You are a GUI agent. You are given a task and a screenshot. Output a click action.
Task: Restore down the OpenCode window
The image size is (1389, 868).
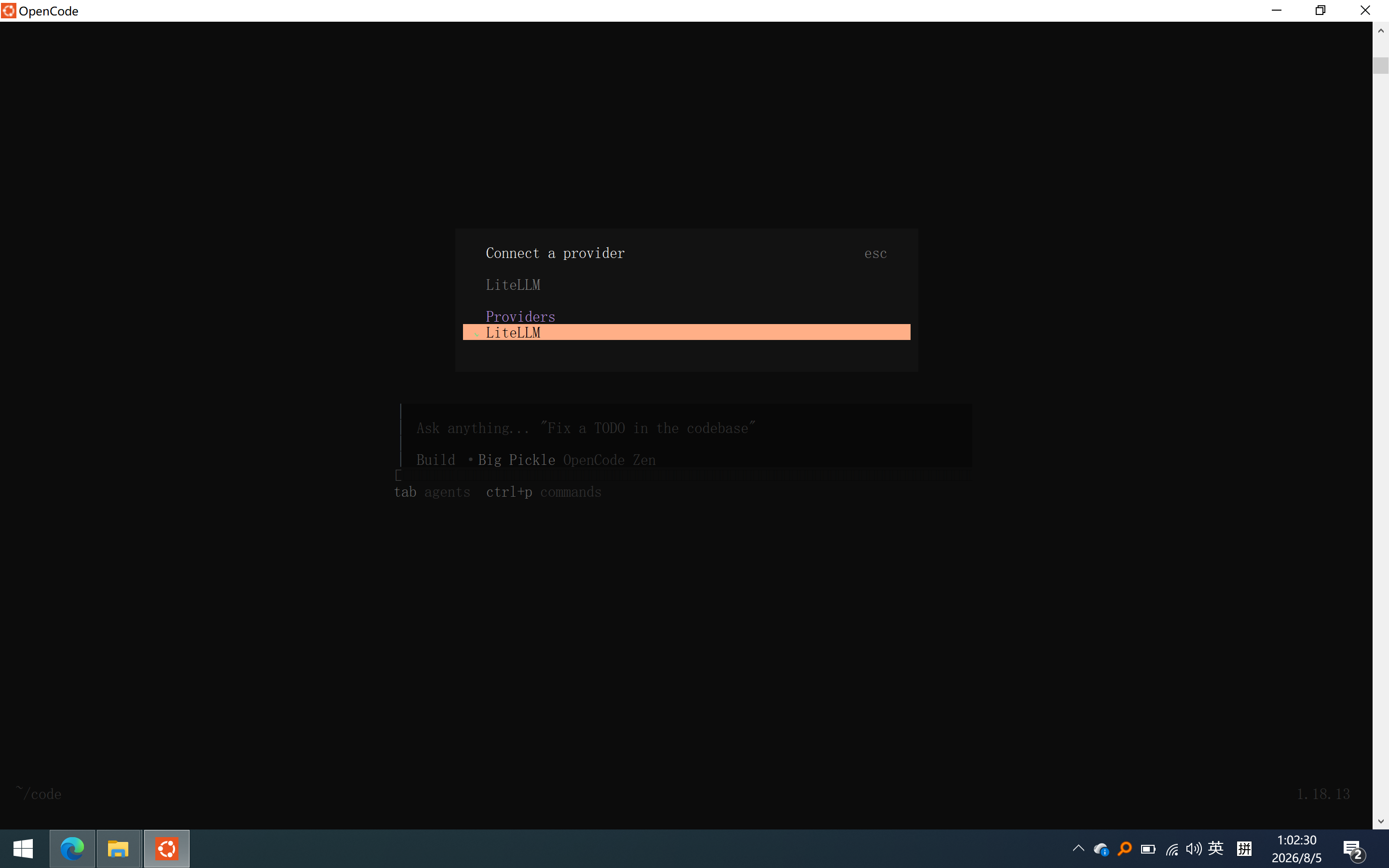point(1320,10)
